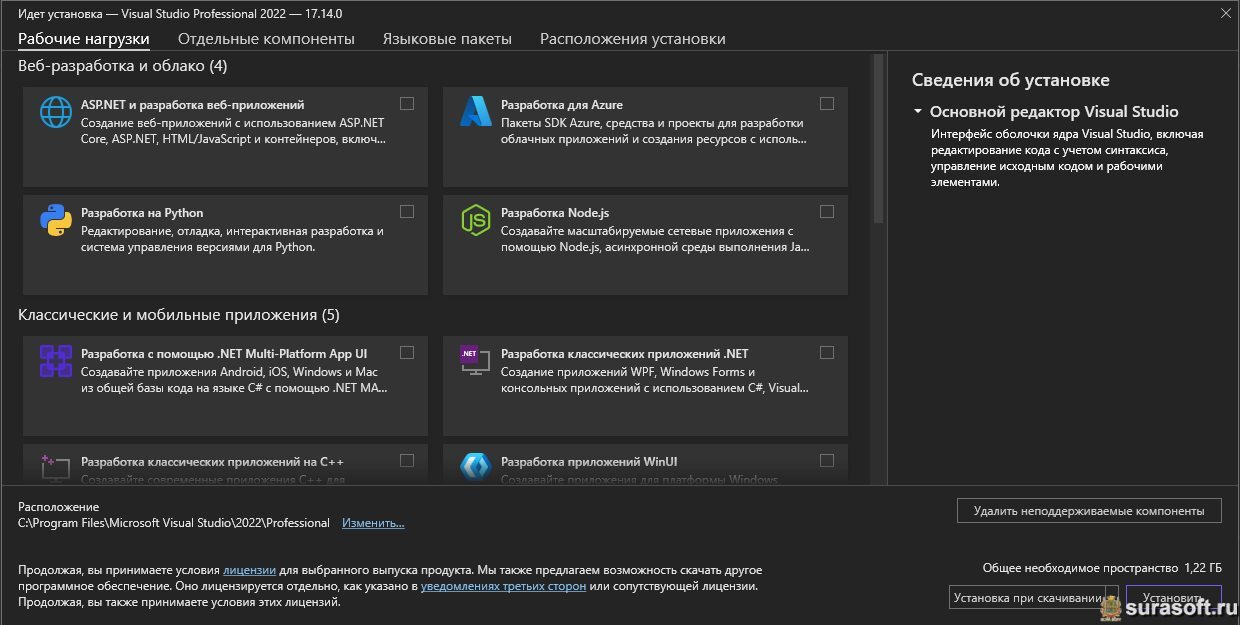The image size is (1240, 625).
Task: Click the Сведения об установке heading
Action: pyautogui.click(x=1011, y=80)
